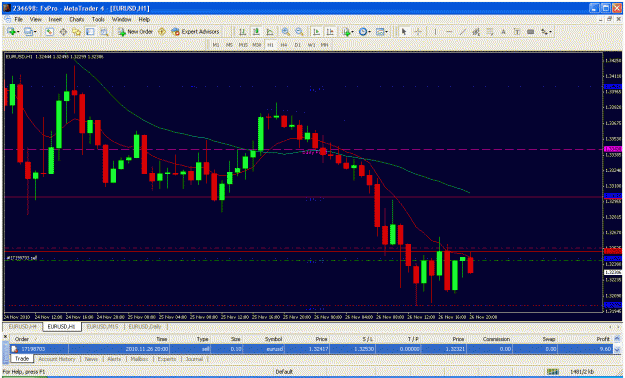
Task: Open the Insert menu
Action: pos(55,19)
